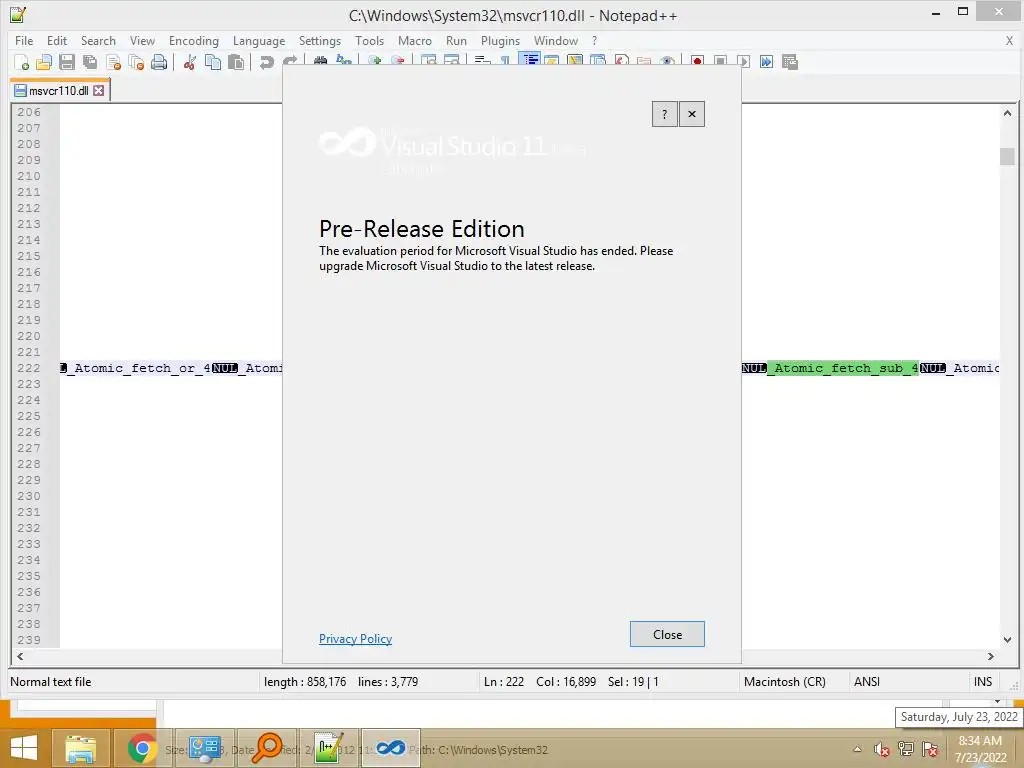Dismiss dialog with its X button
This screenshot has height=768, width=1024.
[x=692, y=114]
